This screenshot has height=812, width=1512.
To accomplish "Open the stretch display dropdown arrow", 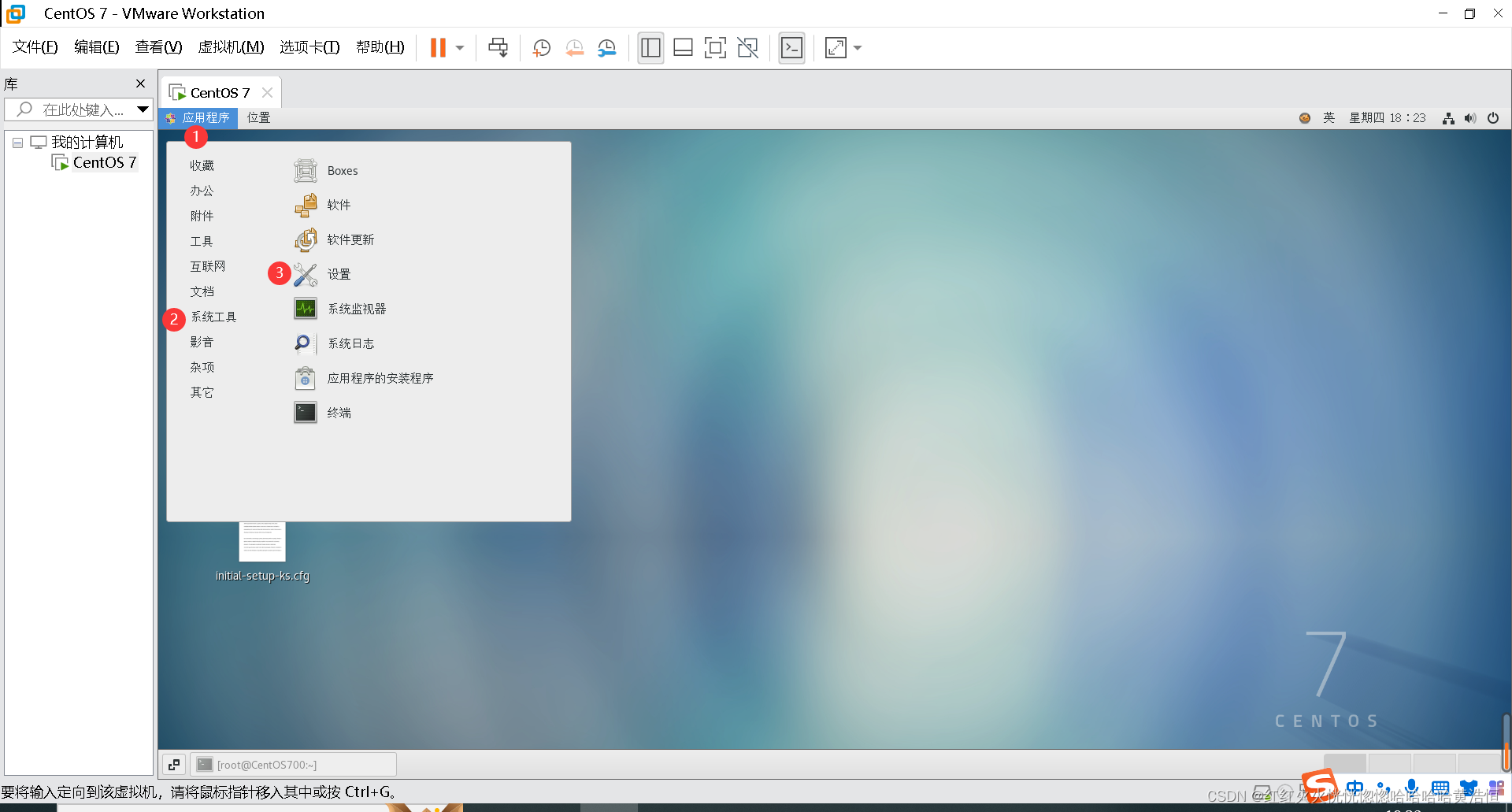I will (858, 48).
